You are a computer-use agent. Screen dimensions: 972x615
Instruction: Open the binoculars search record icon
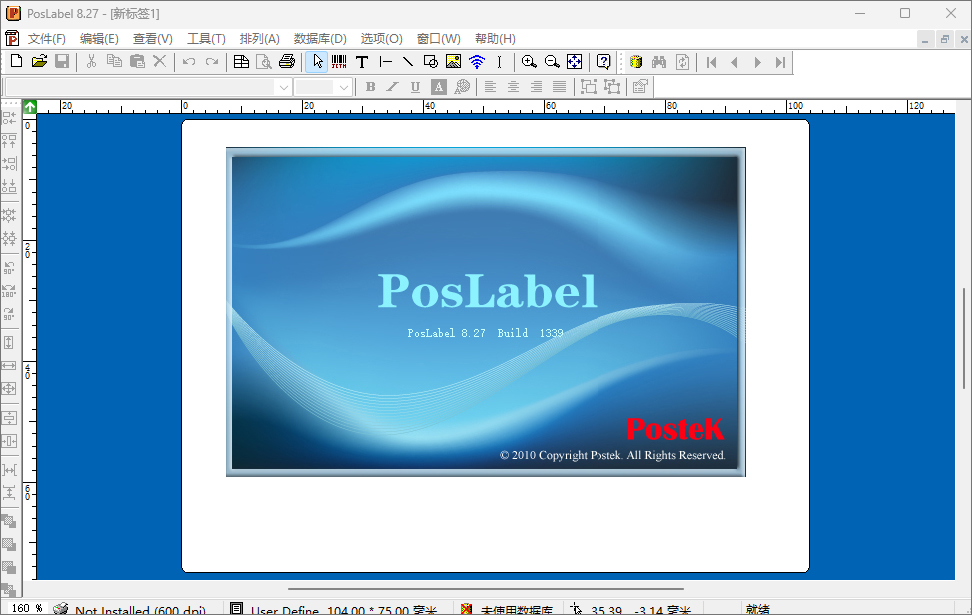click(659, 61)
